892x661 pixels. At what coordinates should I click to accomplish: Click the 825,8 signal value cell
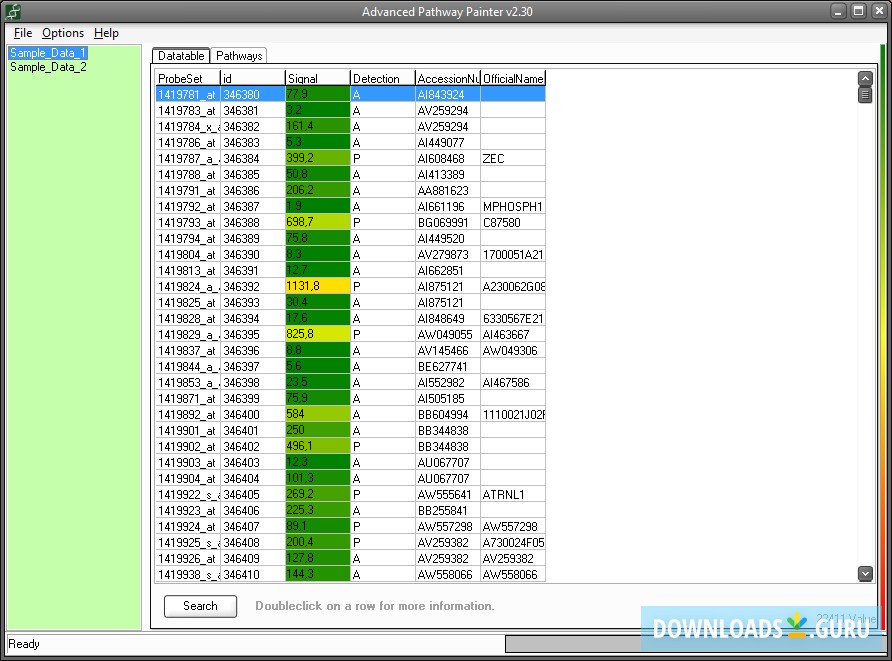pos(317,334)
